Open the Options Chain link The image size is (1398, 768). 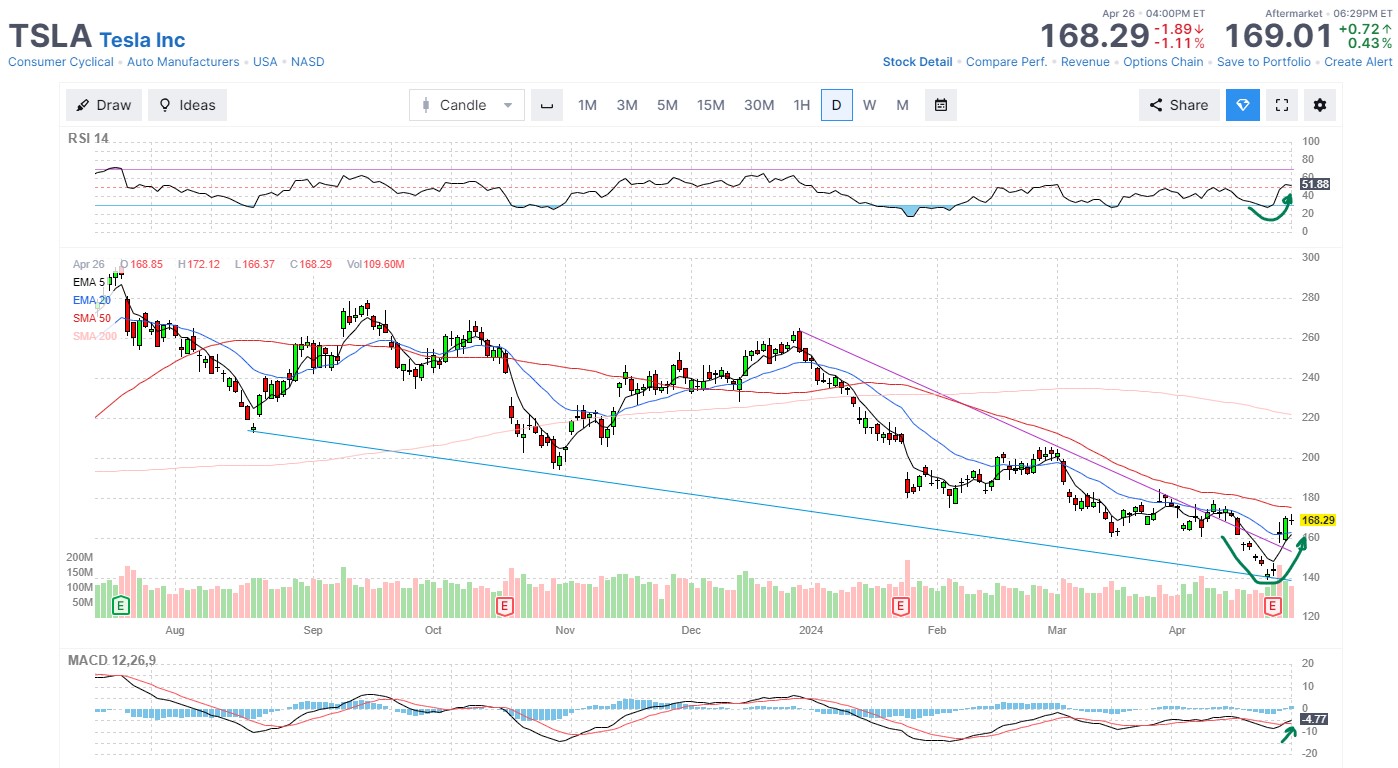[1163, 62]
